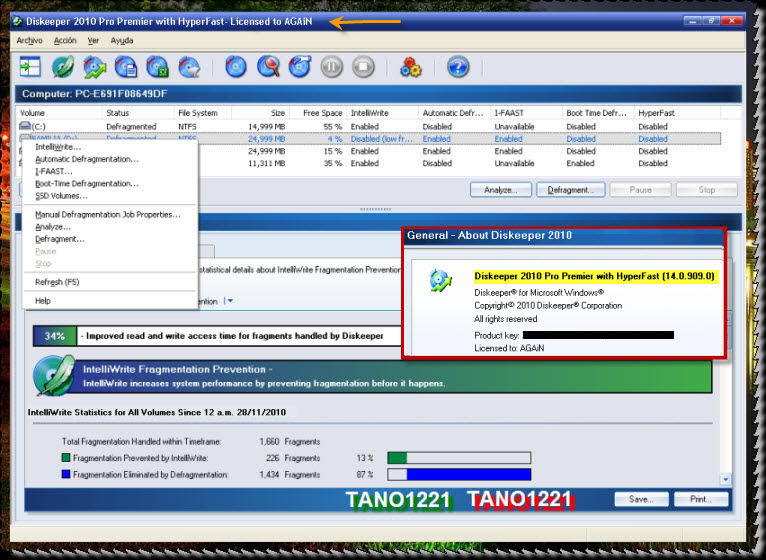
Task: Click the grey Stop toolbar icon
Action: (363, 66)
